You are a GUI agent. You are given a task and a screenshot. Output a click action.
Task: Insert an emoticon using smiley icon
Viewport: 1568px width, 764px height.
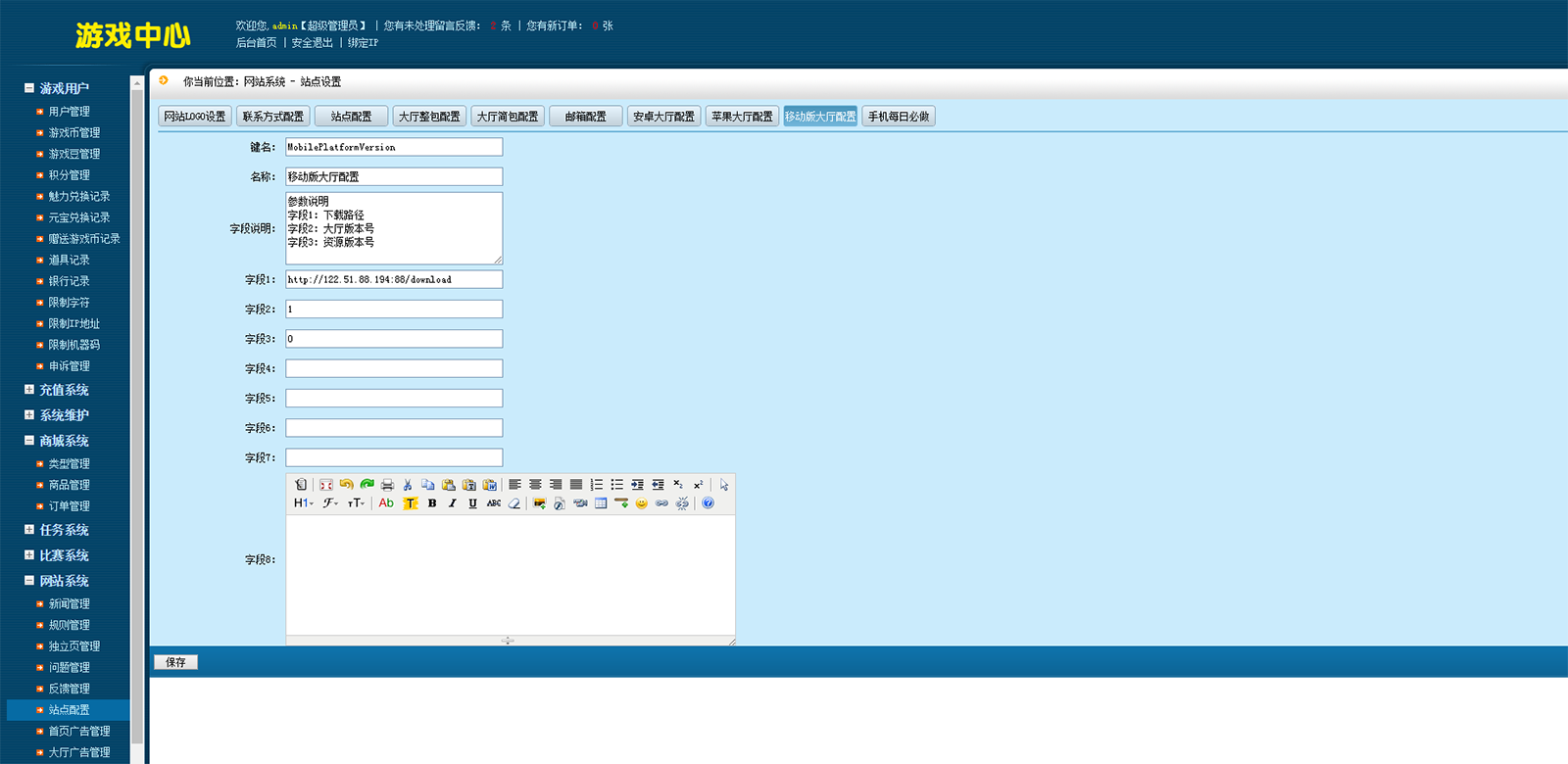642,503
